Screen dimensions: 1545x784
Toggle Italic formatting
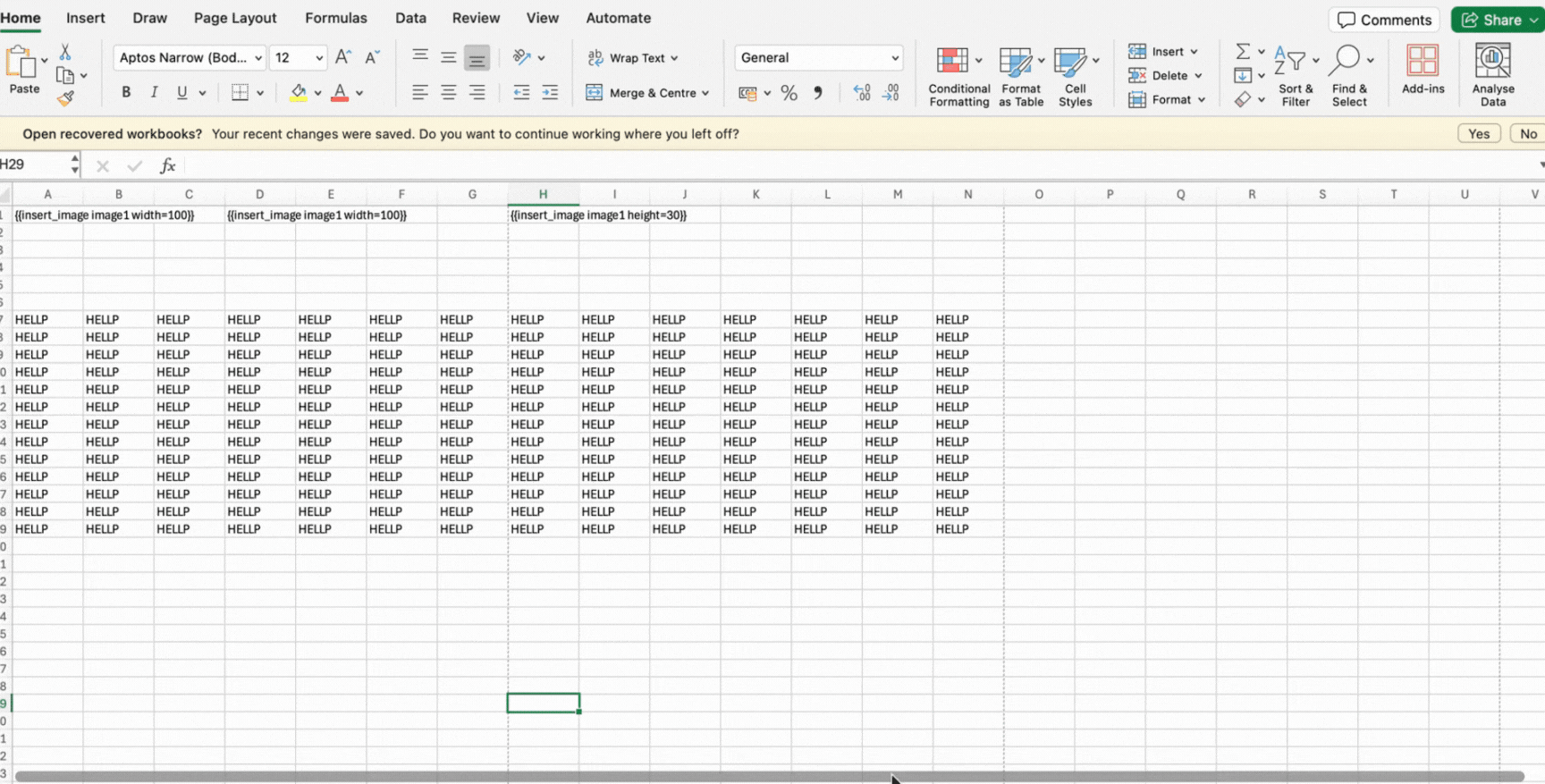tap(154, 93)
